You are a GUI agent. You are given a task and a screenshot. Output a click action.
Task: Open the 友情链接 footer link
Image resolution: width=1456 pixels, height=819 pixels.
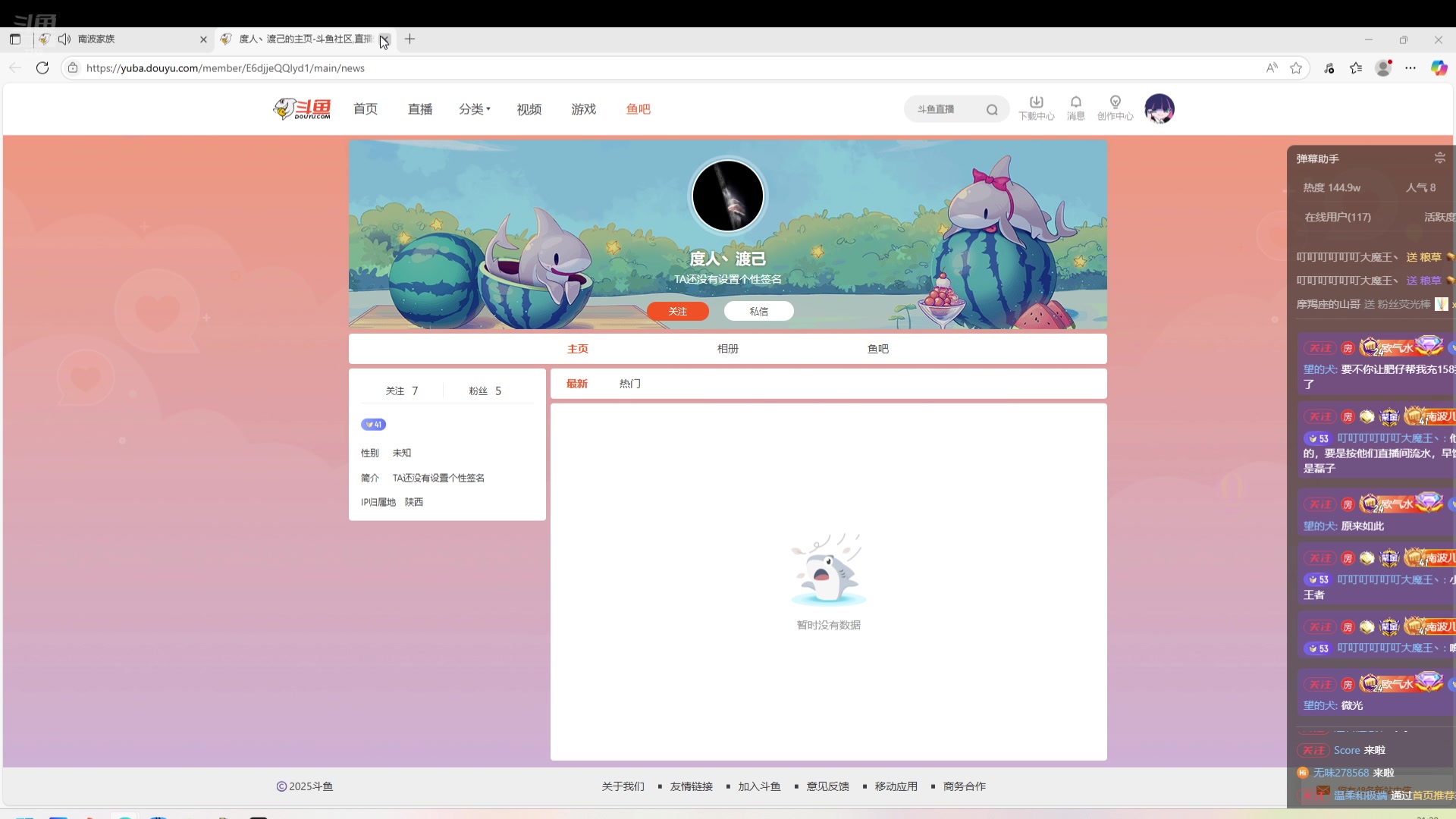pyautogui.click(x=692, y=786)
